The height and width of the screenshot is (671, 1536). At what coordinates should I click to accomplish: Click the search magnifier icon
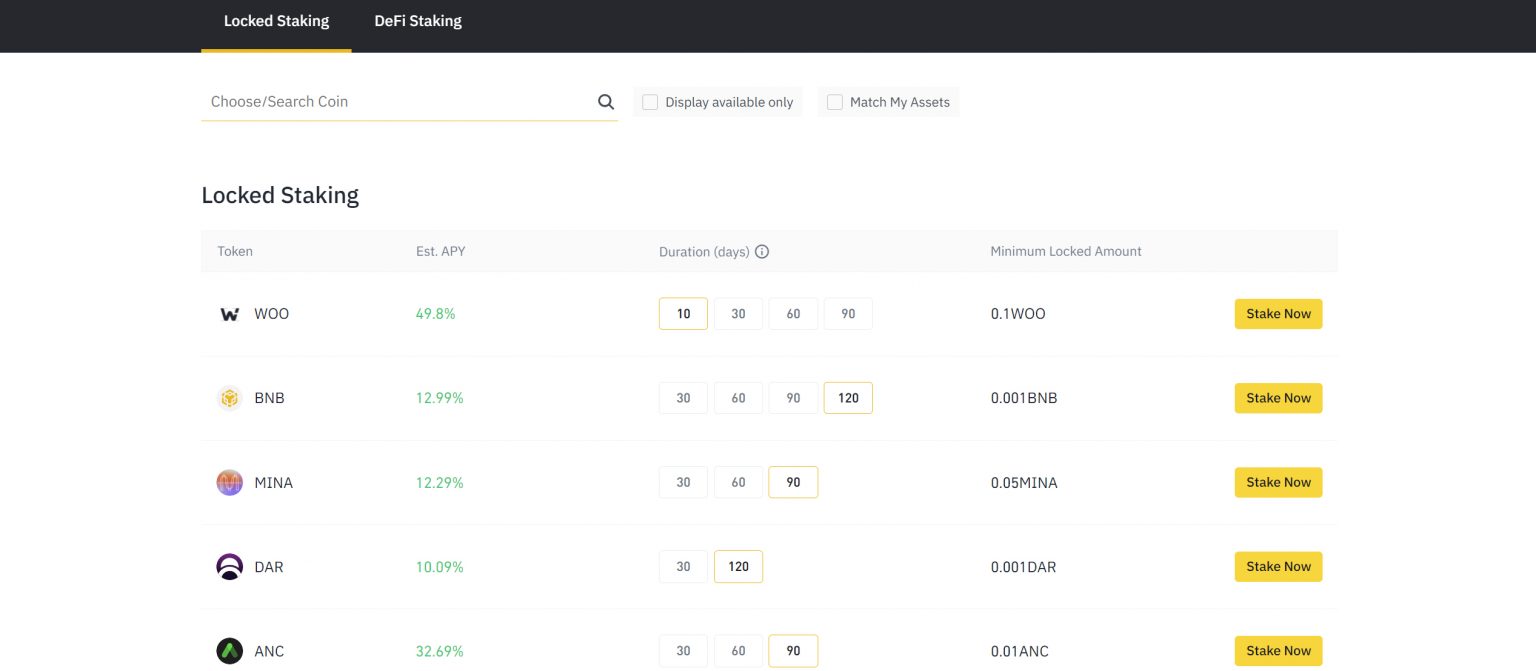[605, 101]
